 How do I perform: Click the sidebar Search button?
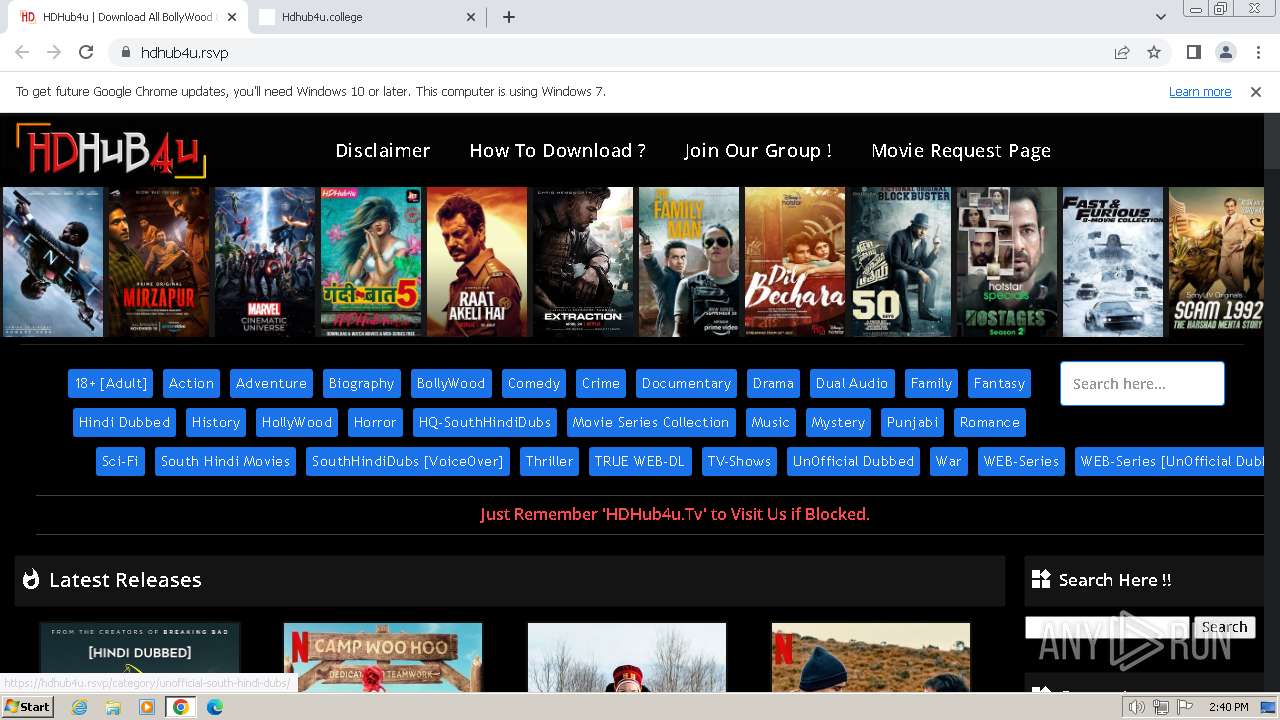[1224, 627]
